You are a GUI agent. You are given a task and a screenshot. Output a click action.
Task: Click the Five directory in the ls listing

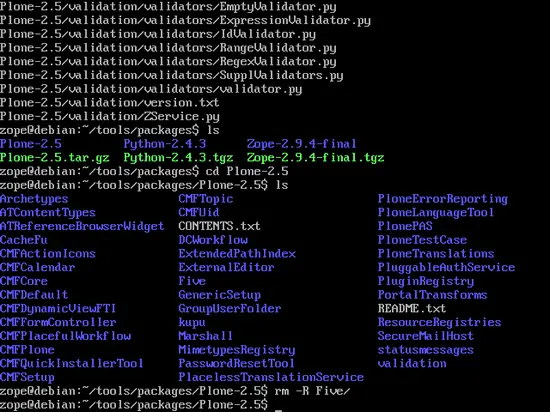[x=192, y=281]
